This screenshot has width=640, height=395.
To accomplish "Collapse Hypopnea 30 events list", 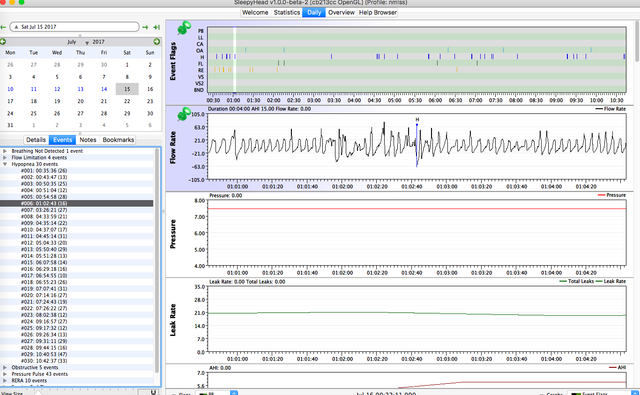I will 5,164.
